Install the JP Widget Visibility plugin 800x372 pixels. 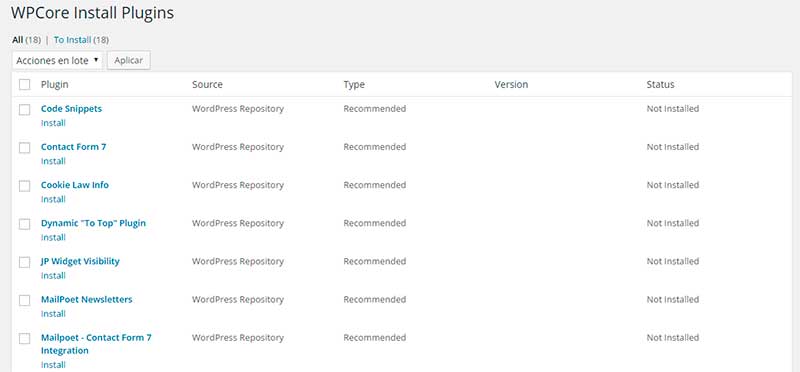click(53, 276)
